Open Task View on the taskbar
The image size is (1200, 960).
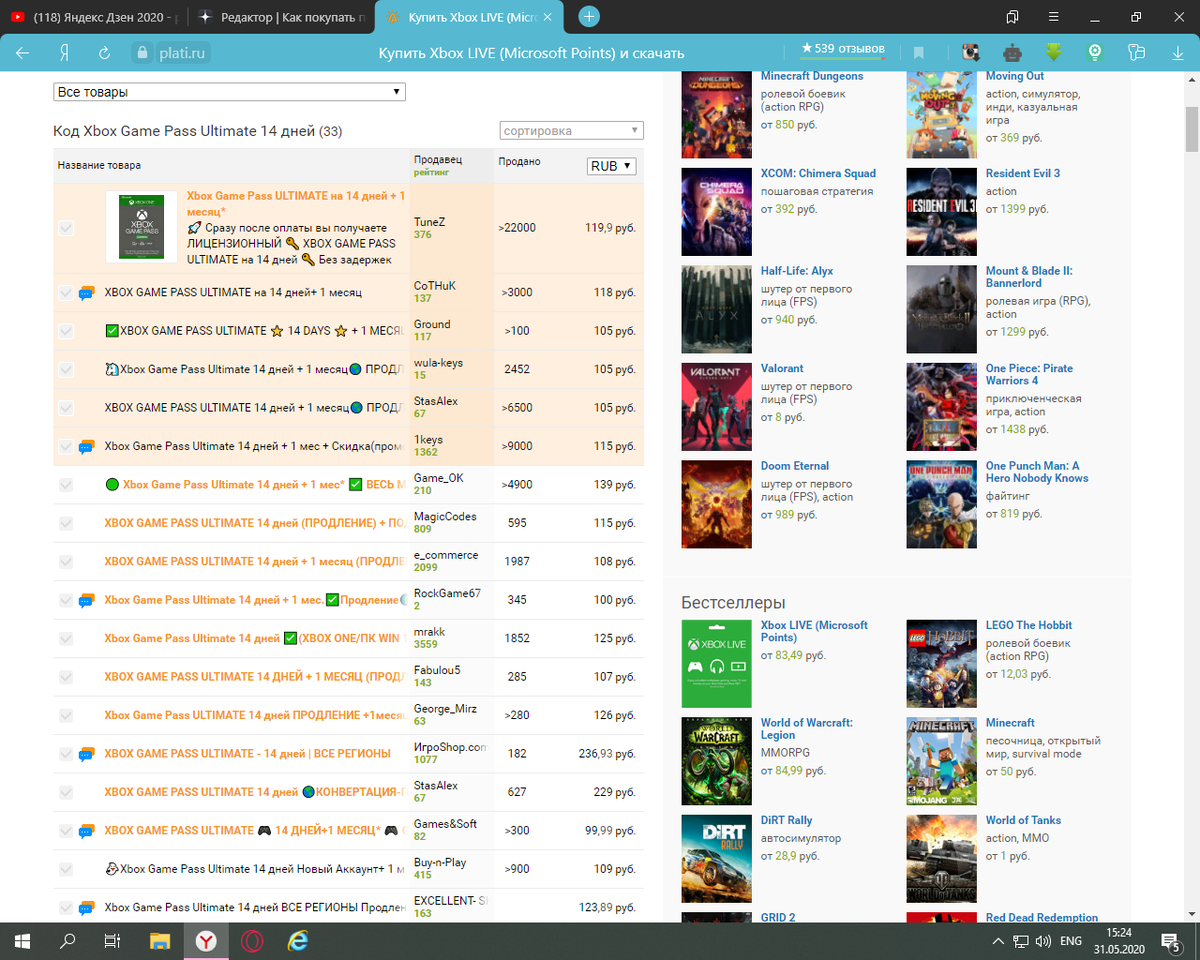113,941
